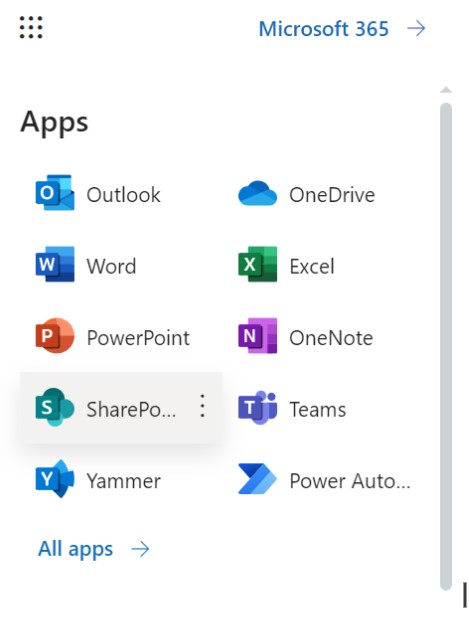Click the OneNote text label
Screen dimensions: 469x619
click(331, 338)
